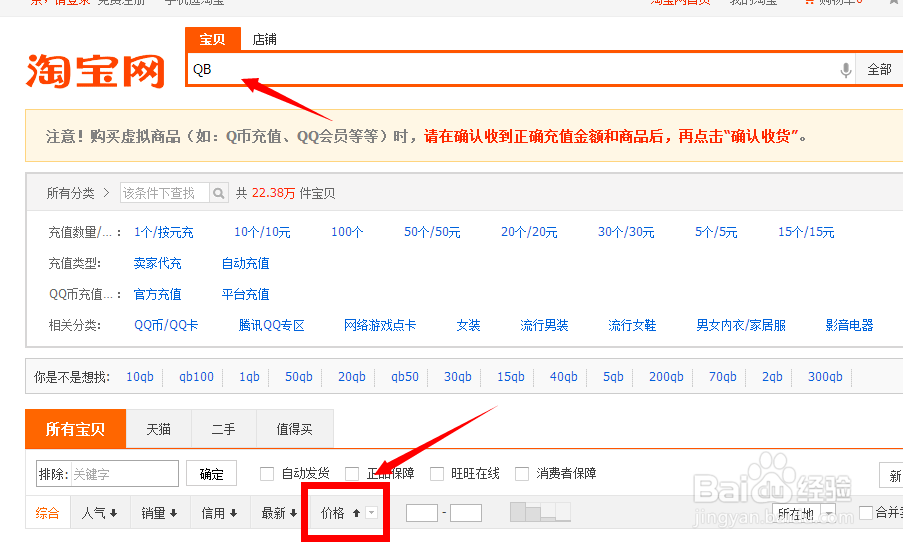Focus the main search box containing QB
The width and height of the screenshot is (903, 548).
513,70
